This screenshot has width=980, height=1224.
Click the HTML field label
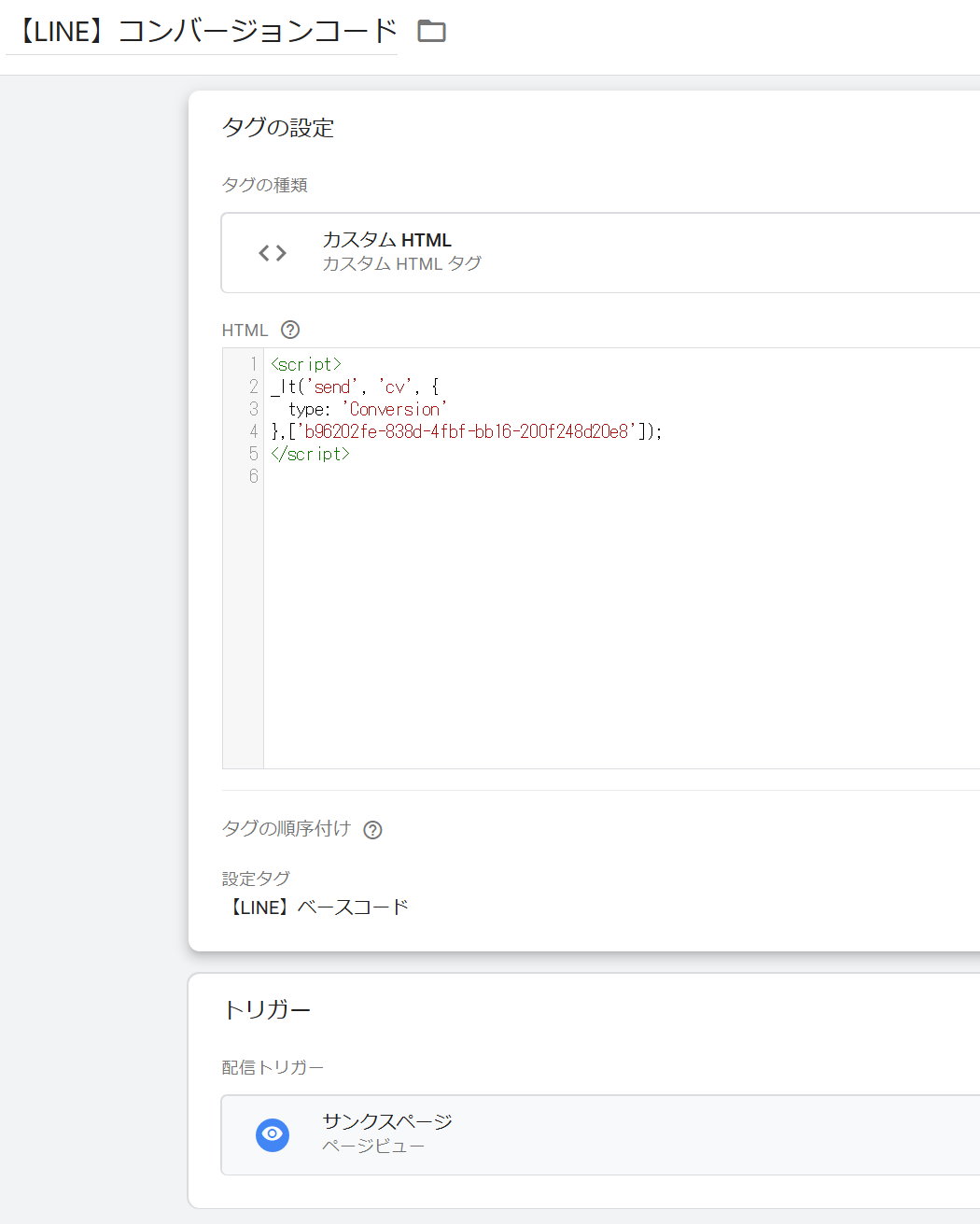(x=245, y=331)
